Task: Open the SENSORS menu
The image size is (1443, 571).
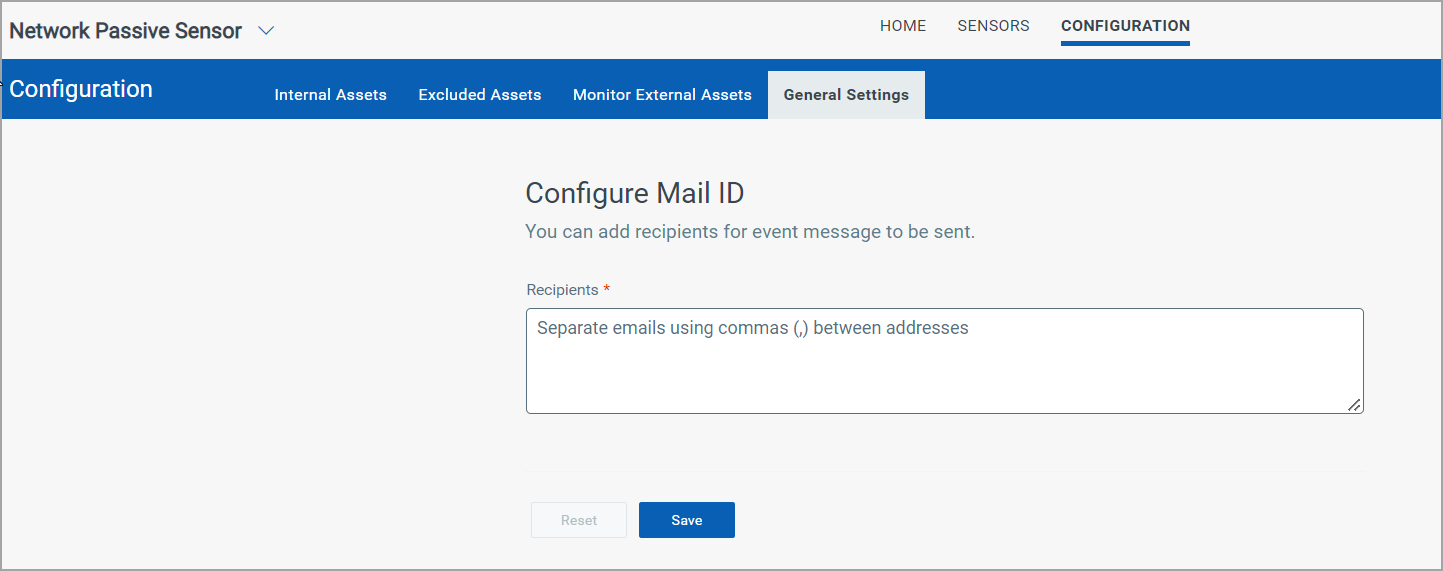Action: pyautogui.click(x=993, y=26)
